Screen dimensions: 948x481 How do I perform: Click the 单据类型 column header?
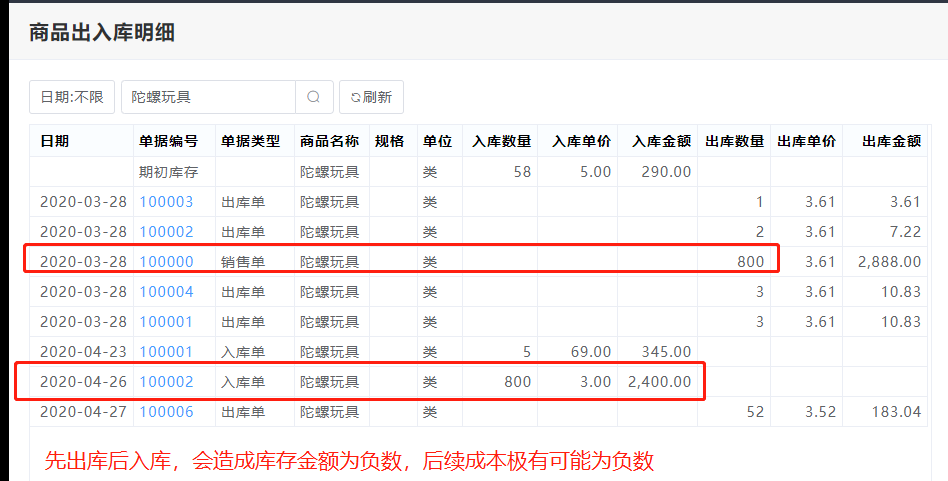click(x=250, y=141)
